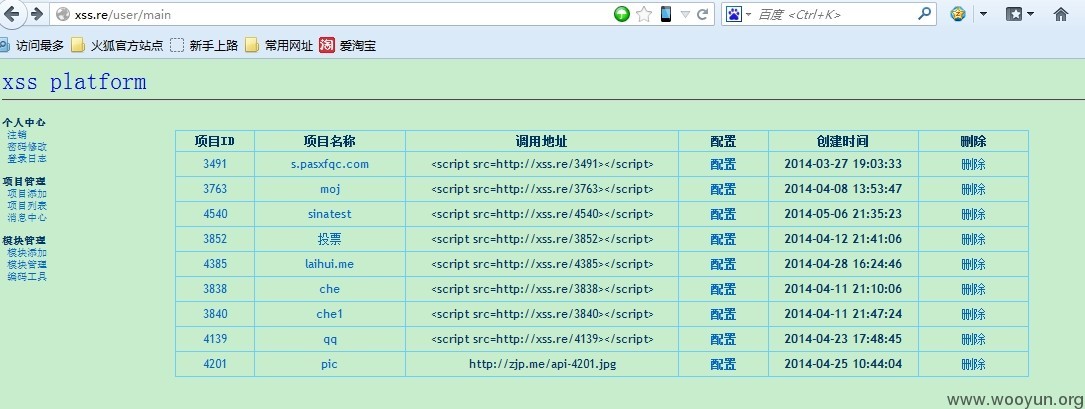The image size is (1085, 409).
Task: Click creation time 2014-05-06 21:35:23
Action: 843,214
